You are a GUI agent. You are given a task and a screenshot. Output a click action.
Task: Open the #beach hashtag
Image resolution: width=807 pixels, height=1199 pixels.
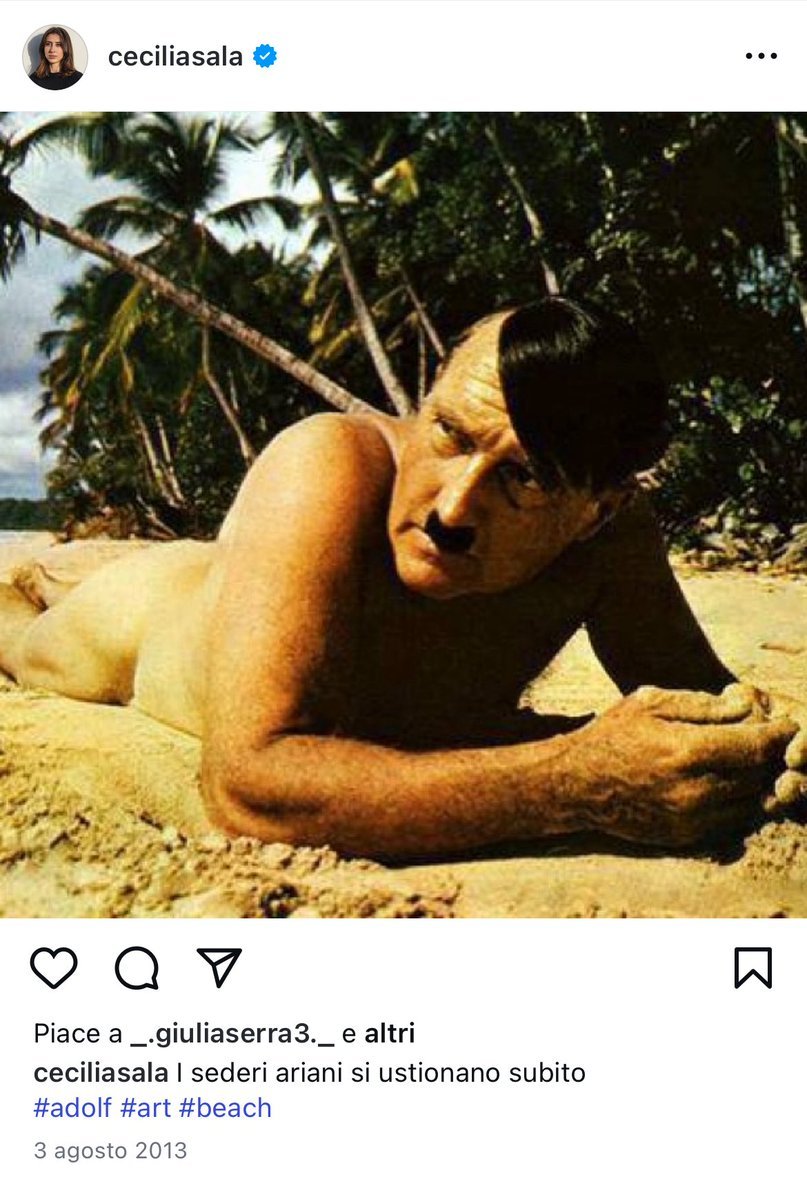pyautogui.click(x=225, y=1107)
